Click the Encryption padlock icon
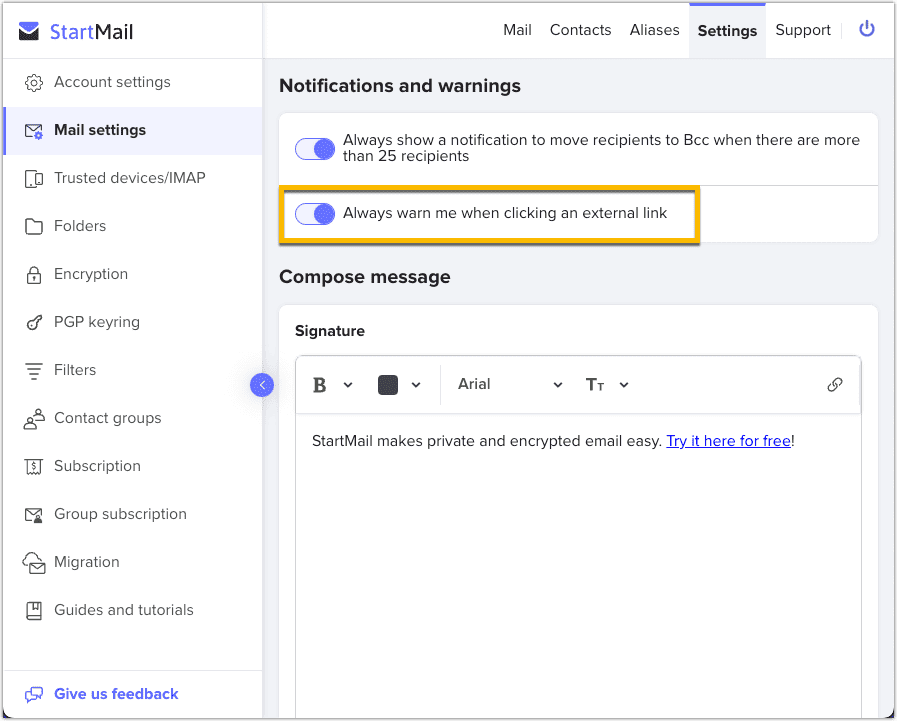 34,274
